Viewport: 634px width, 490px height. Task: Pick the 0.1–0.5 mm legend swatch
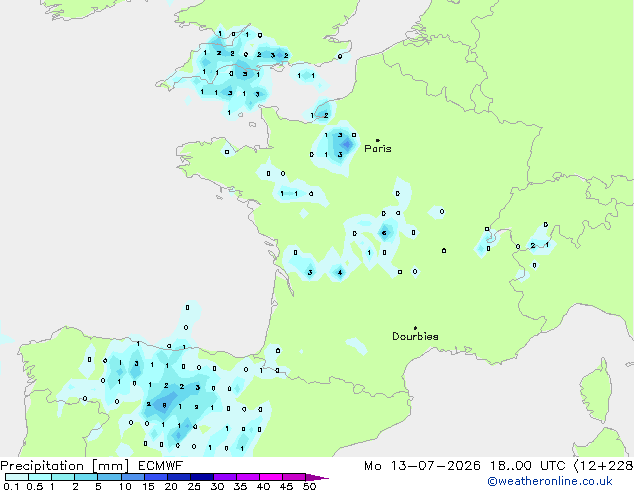[17, 477]
